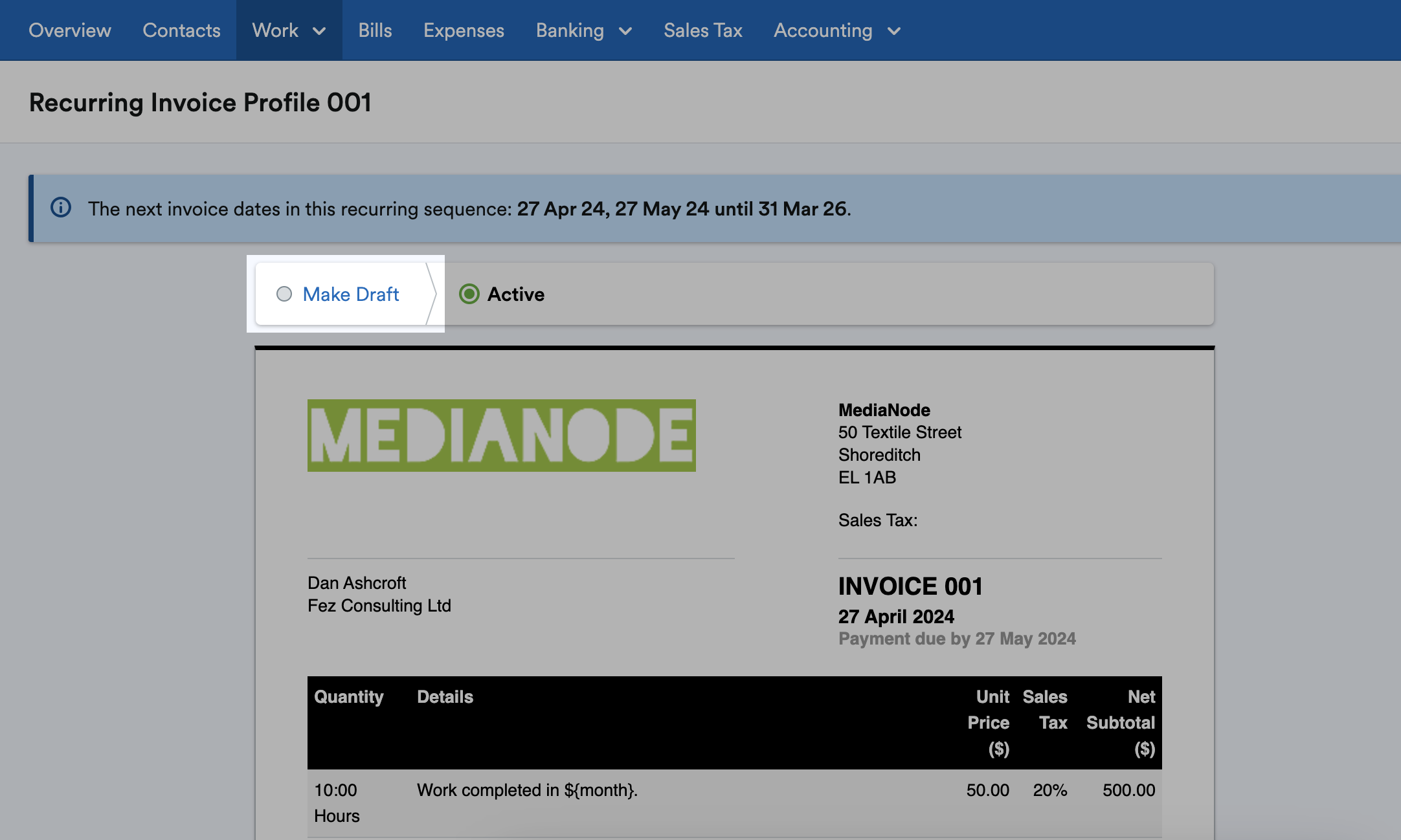The width and height of the screenshot is (1401, 840).
Task: Expand the Work menu chevron
Action: click(320, 31)
